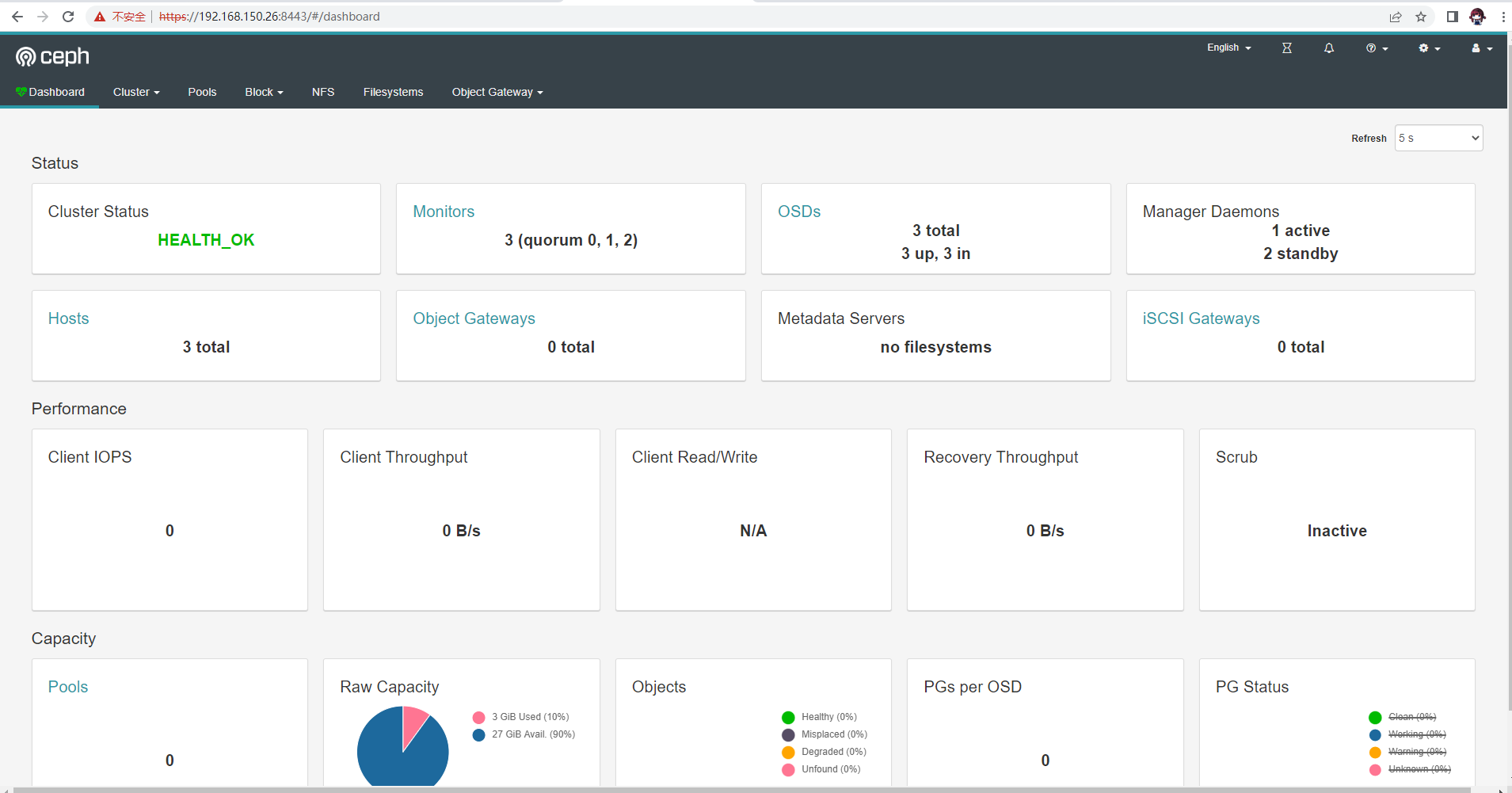Go back in the browser

point(17,17)
